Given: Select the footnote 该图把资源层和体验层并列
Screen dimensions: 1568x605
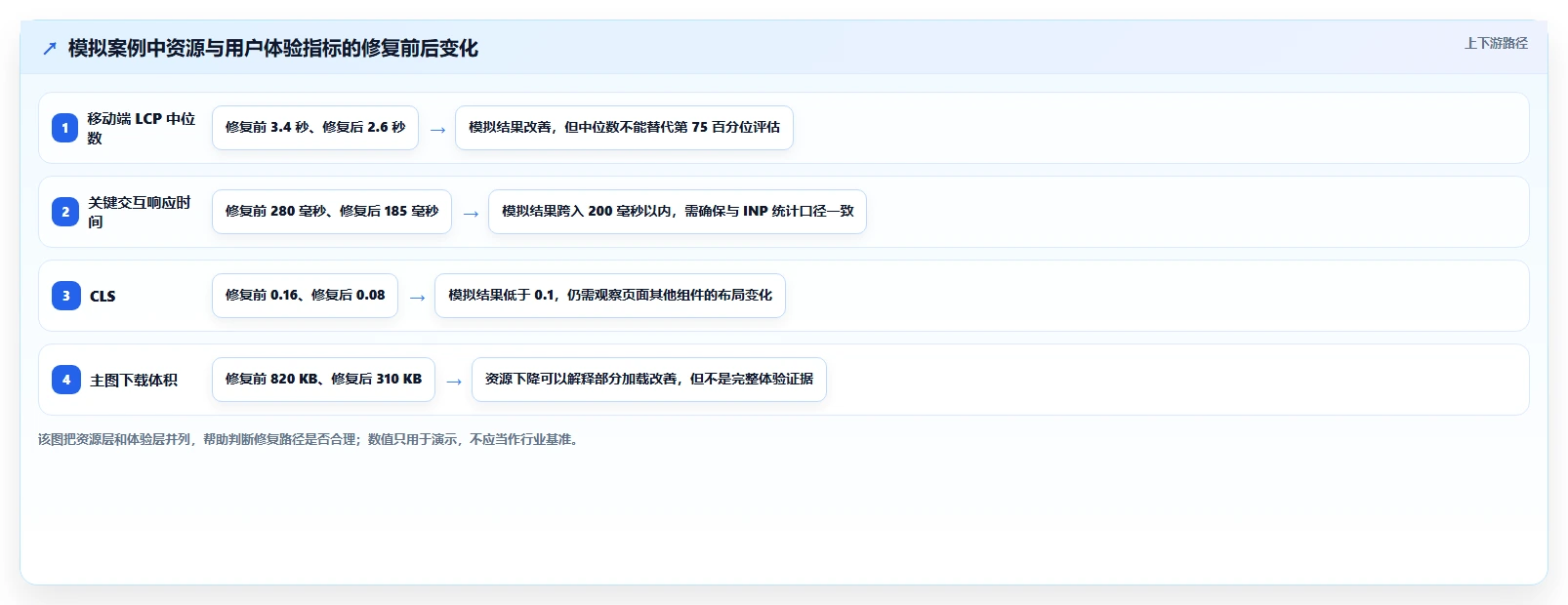Looking at the screenshot, I should pyautogui.click(x=309, y=439).
